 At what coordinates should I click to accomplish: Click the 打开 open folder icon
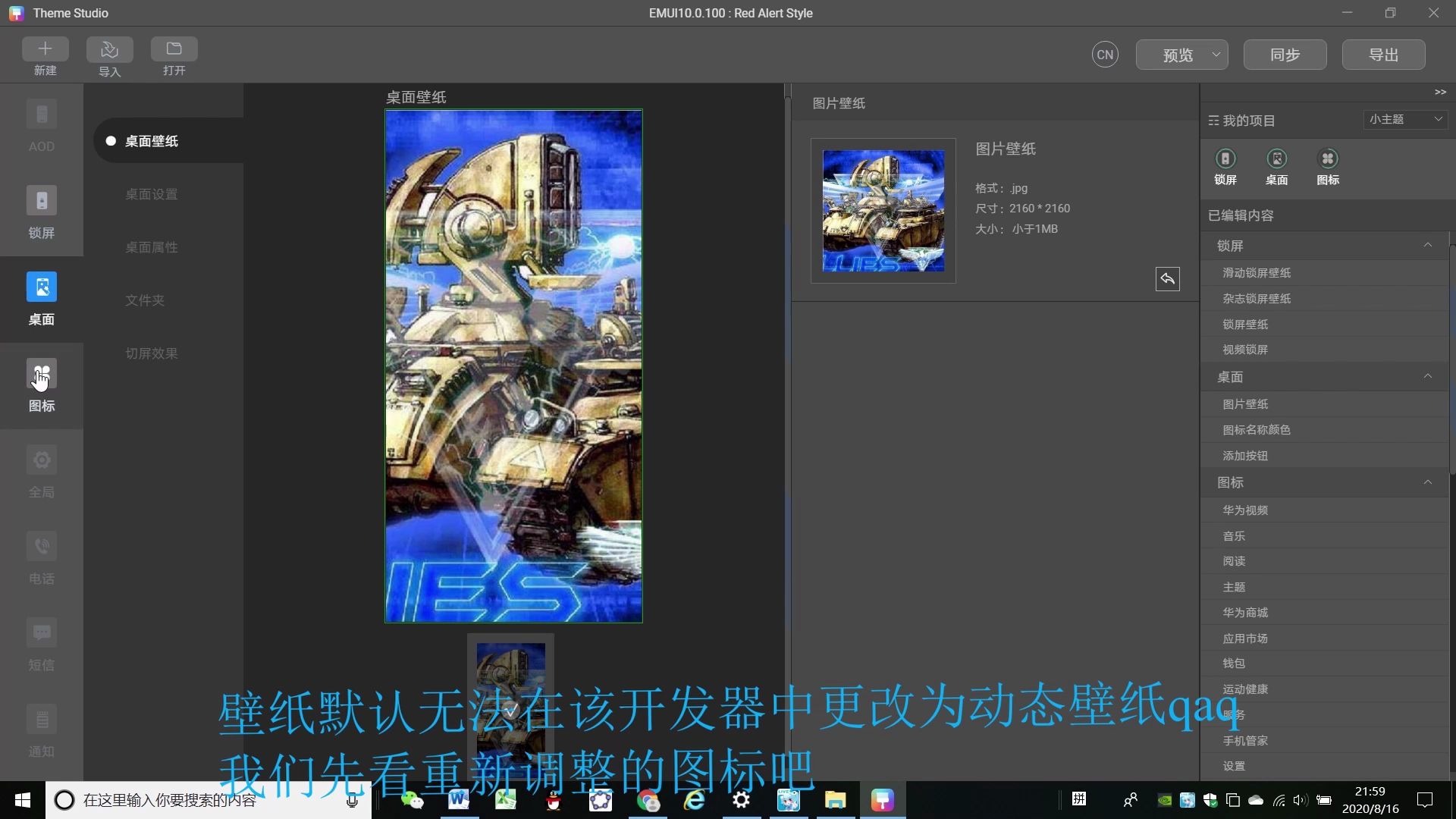(174, 49)
